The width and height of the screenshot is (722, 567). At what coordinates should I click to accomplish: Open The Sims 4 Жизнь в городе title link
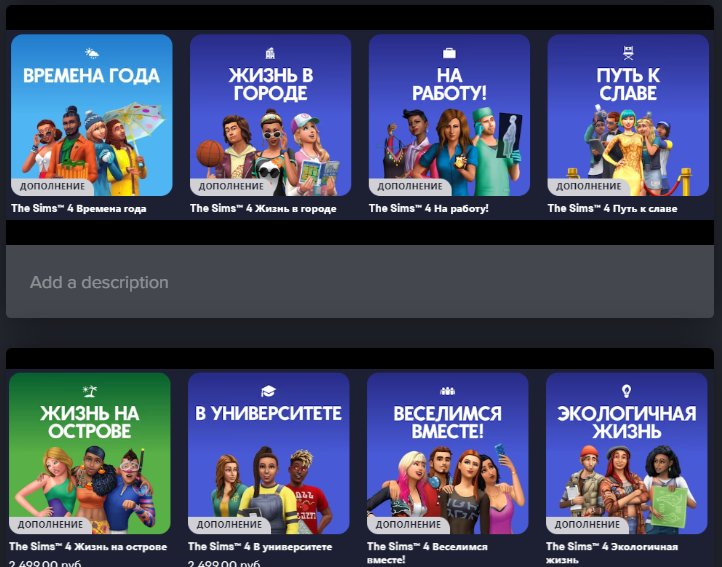[263, 209]
